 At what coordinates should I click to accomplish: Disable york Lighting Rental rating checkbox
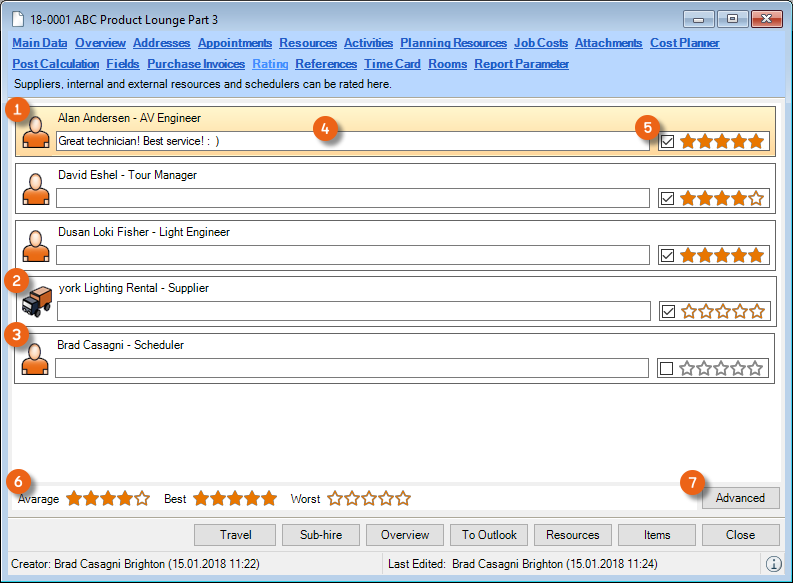coord(668,312)
